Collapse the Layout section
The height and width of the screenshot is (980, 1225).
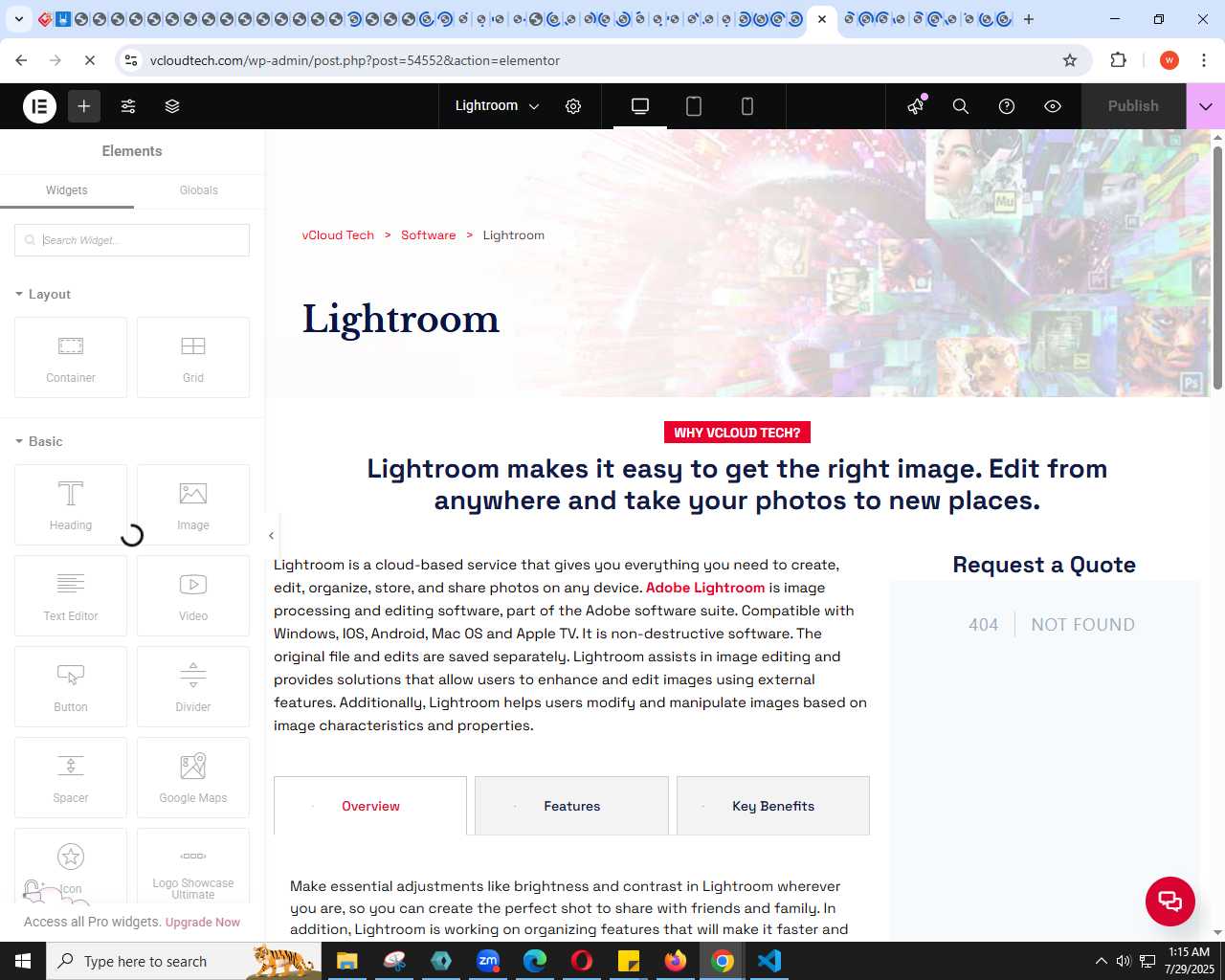(43, 295)
